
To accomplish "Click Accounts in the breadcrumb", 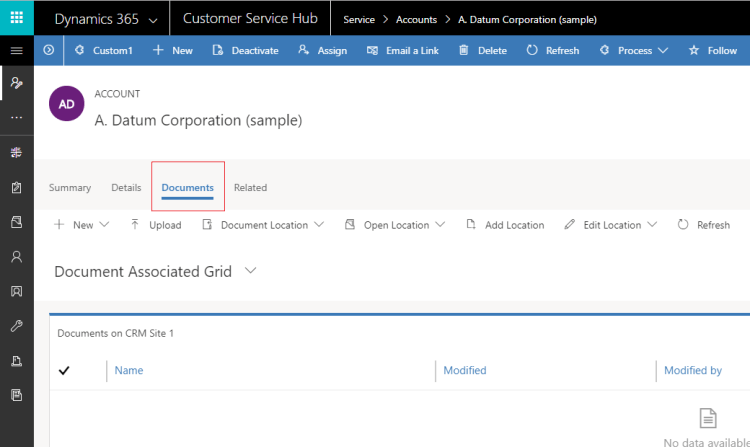I will 417,20.
